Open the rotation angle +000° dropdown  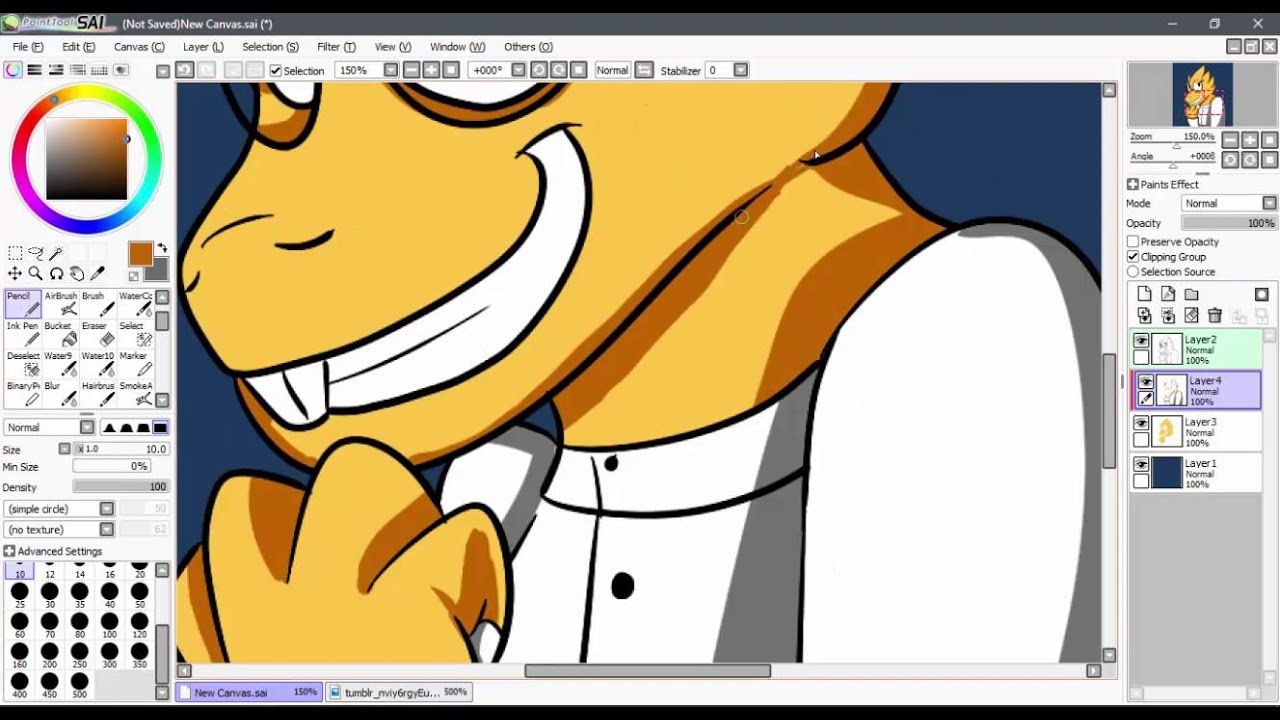(x=518, y=70)
